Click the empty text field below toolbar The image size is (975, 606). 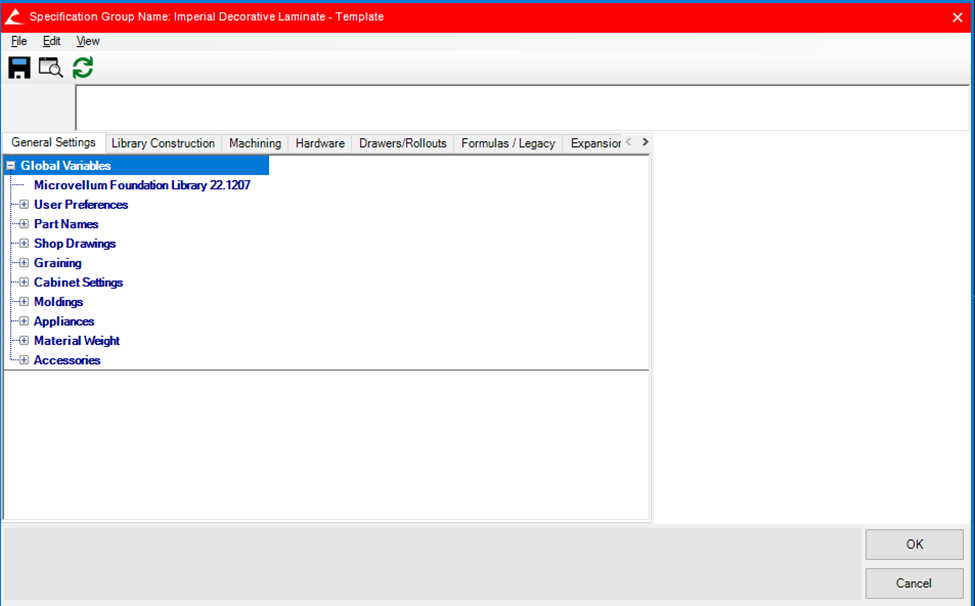click(x=520, y=107)
